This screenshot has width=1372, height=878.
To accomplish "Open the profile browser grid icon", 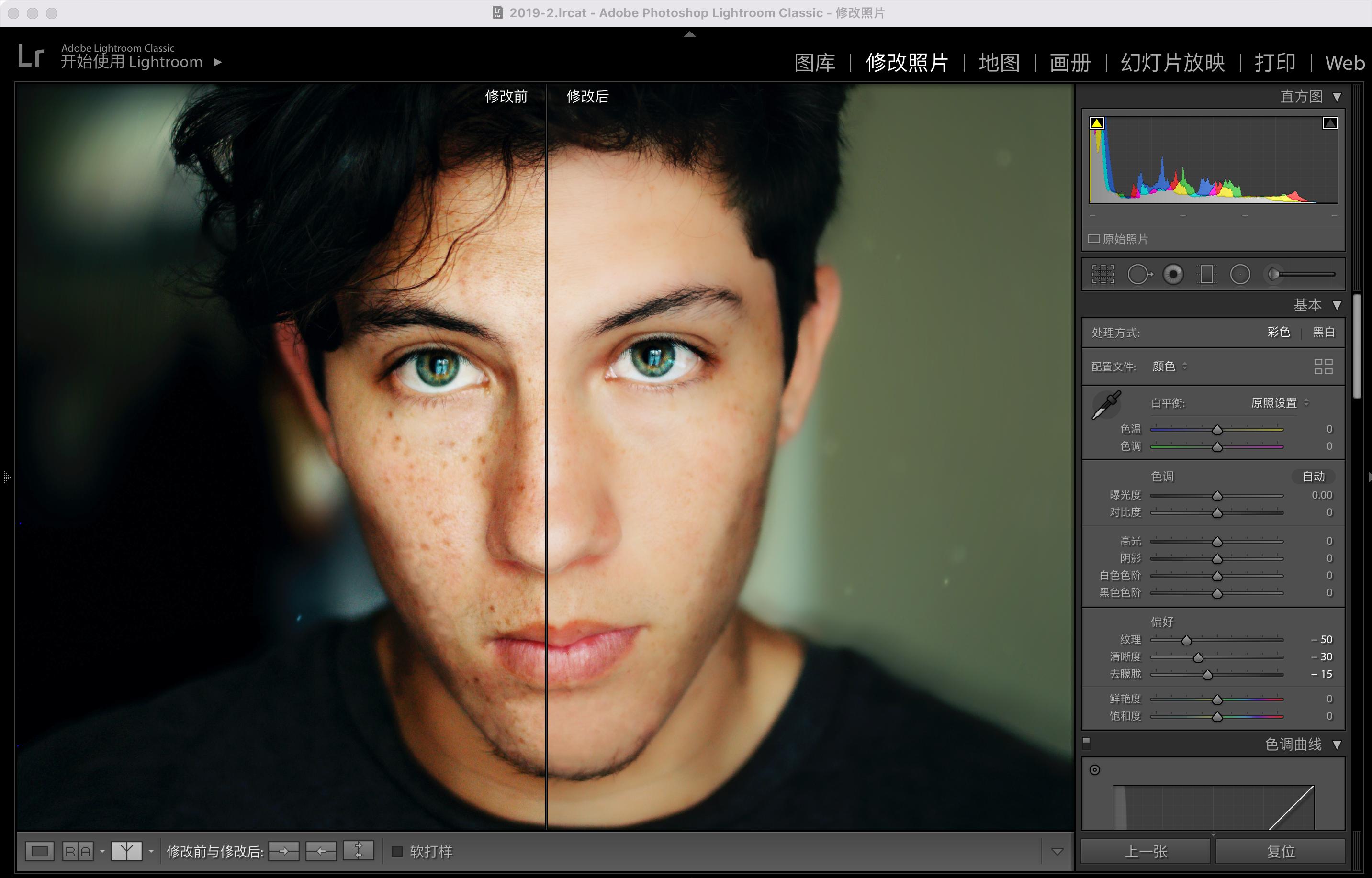I will click(x=1323, y=366).
